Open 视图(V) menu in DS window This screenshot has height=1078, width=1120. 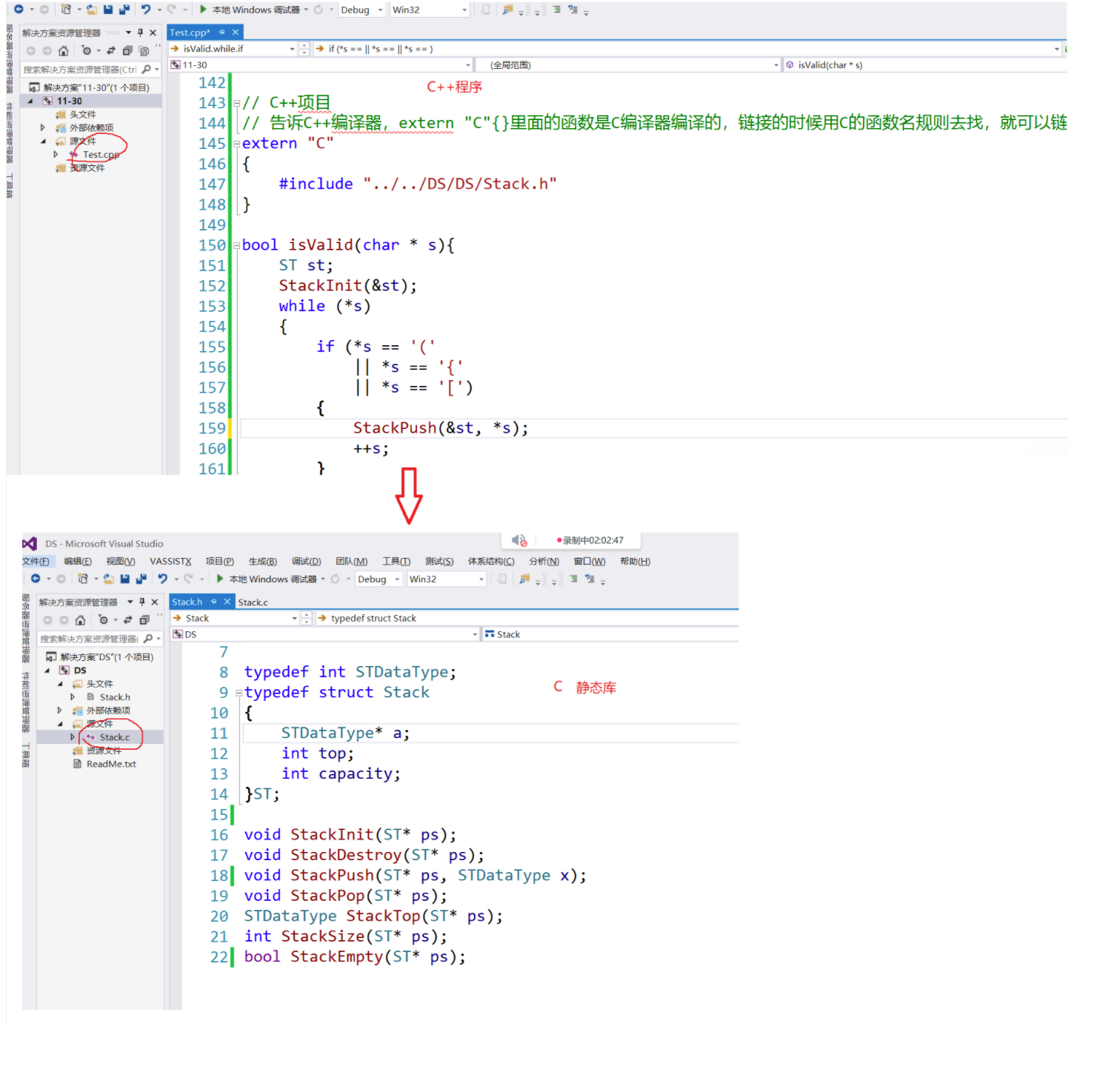pyautogui.click(x=120, y=562)
